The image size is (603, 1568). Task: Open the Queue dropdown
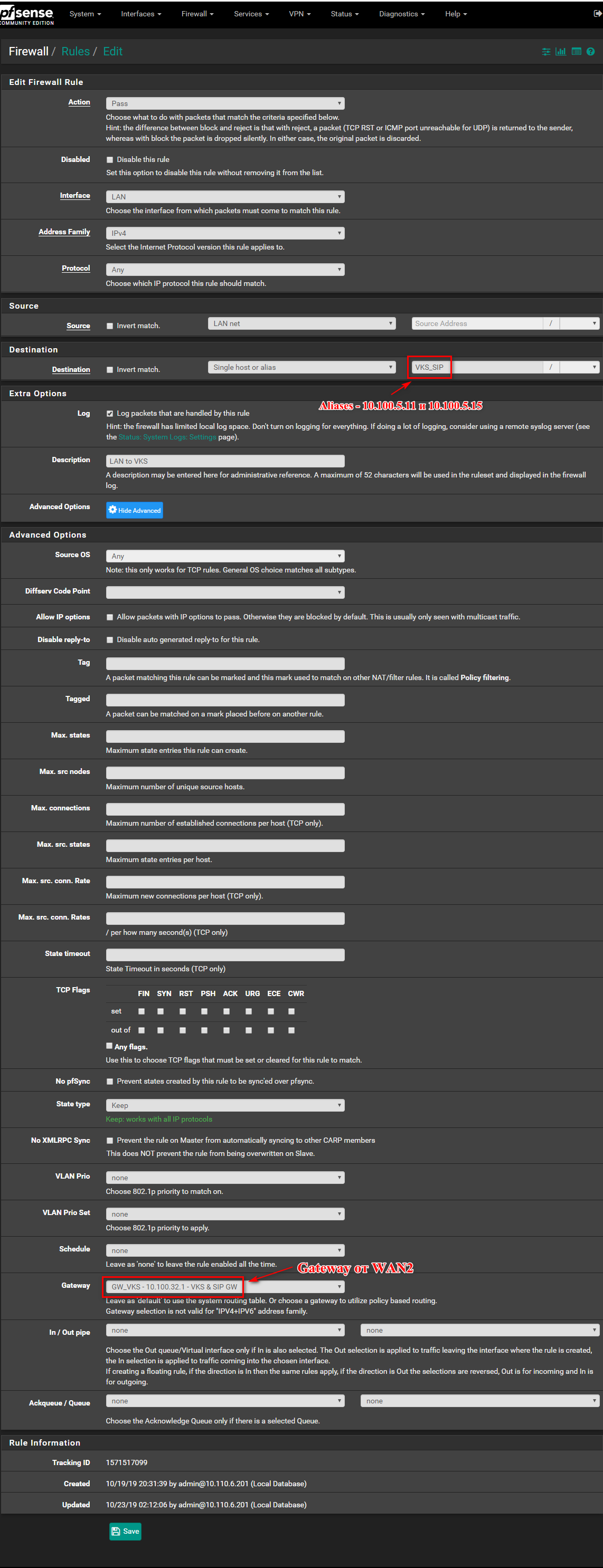pos(480,1401)
